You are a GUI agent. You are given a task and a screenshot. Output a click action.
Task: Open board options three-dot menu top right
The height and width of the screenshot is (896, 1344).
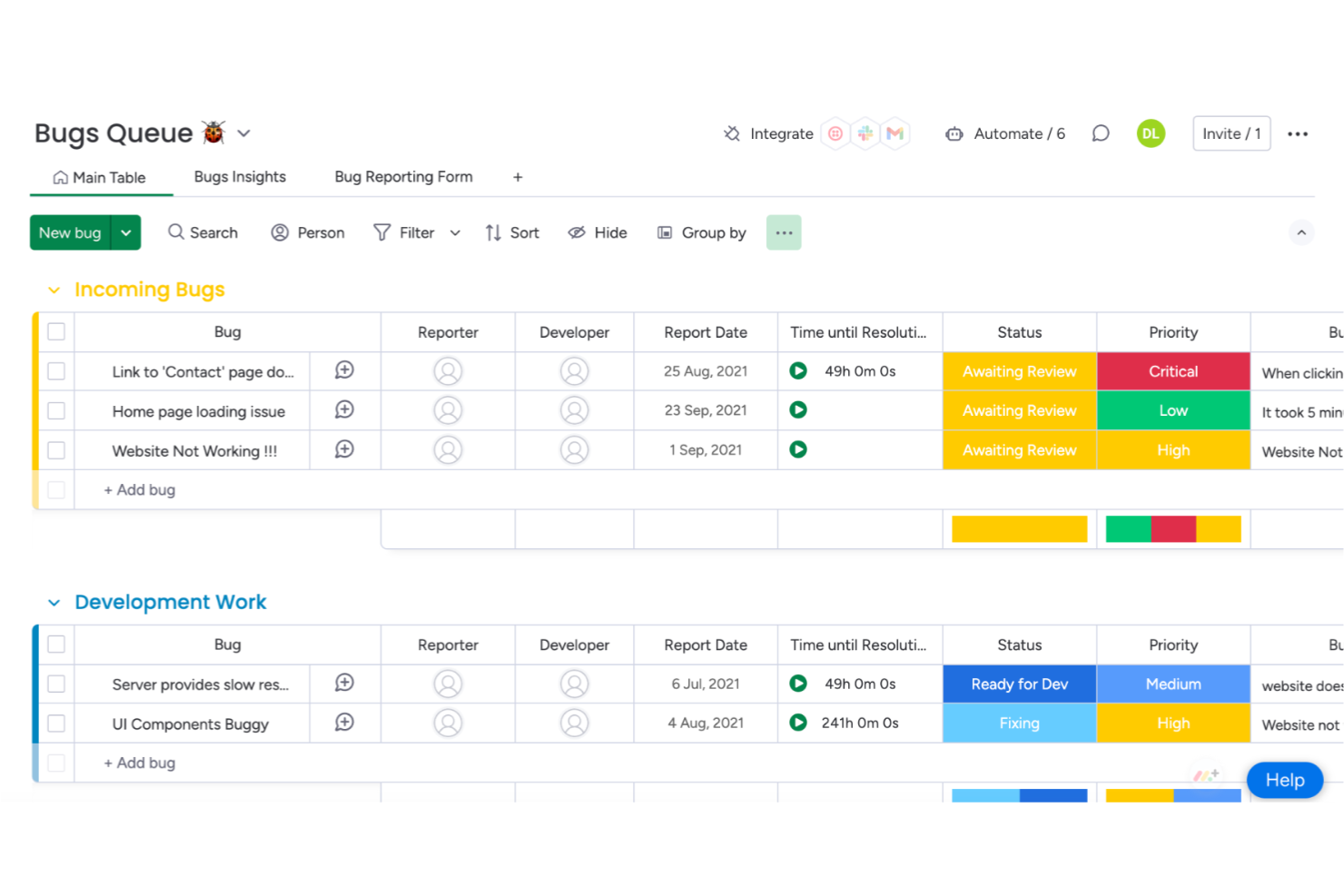coord(1298,133)
